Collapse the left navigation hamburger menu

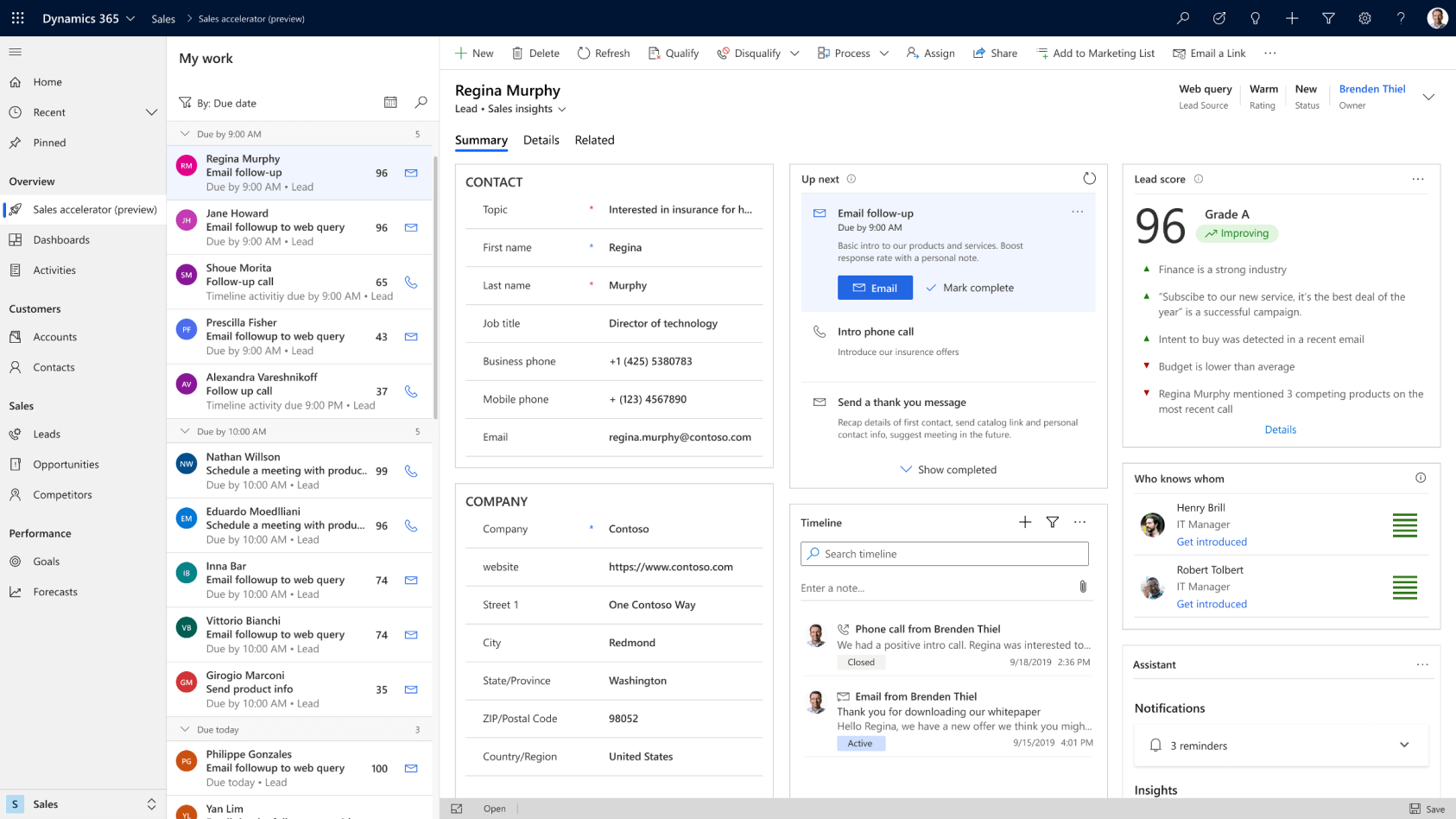16,52
